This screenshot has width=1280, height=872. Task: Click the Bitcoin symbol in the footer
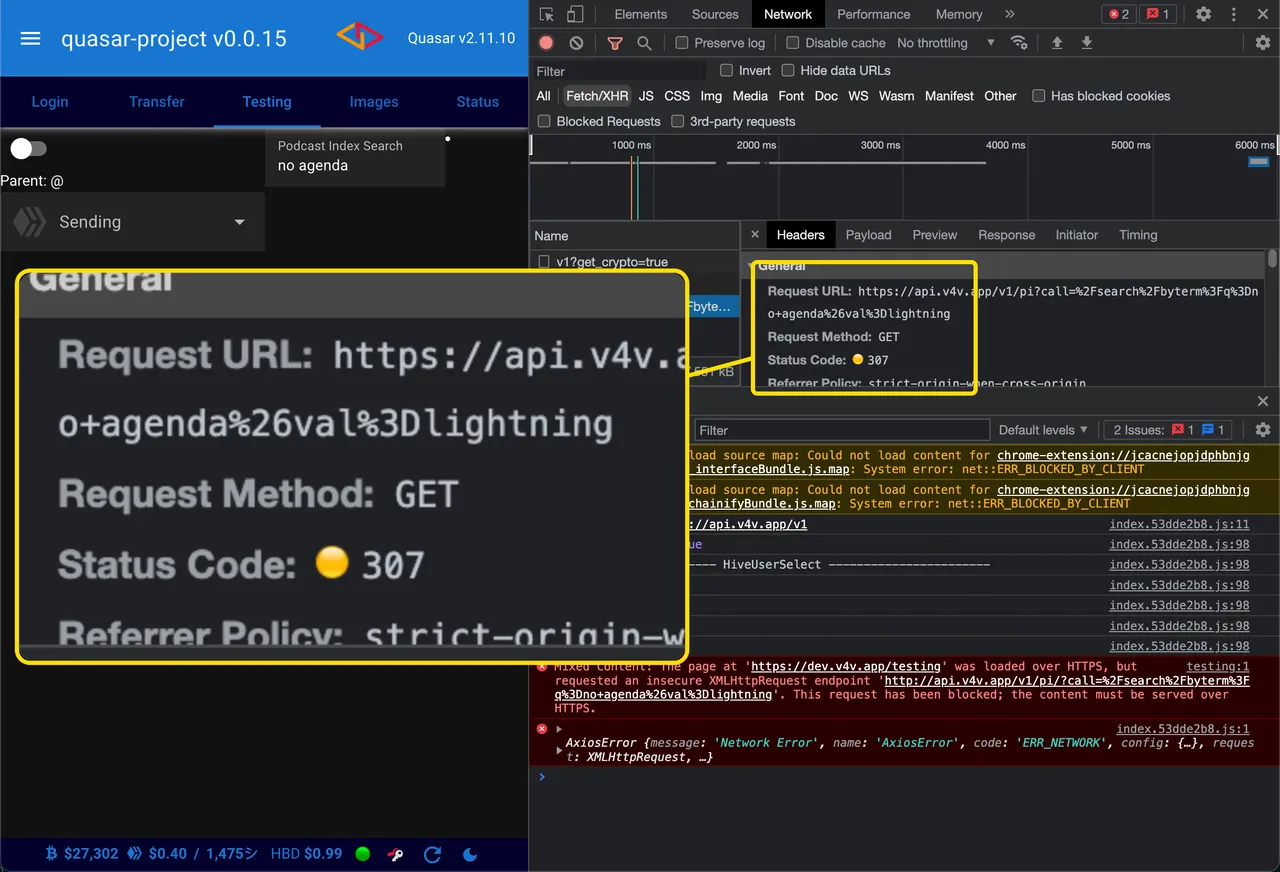52,854
